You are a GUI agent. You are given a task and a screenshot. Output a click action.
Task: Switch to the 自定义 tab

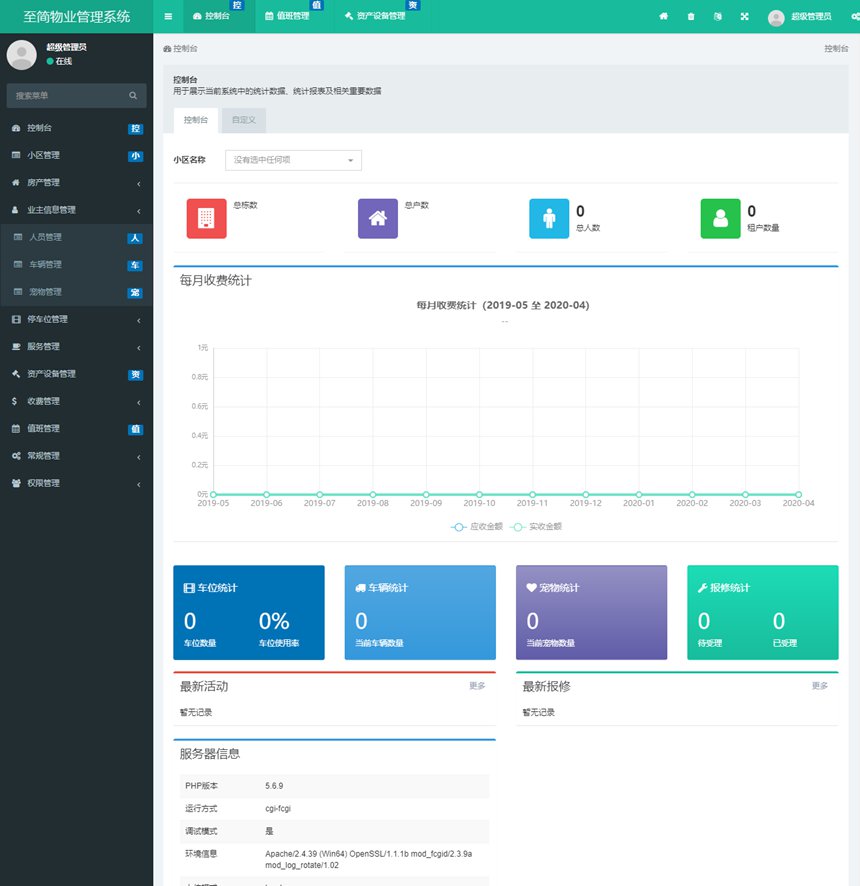pos(243,120)
